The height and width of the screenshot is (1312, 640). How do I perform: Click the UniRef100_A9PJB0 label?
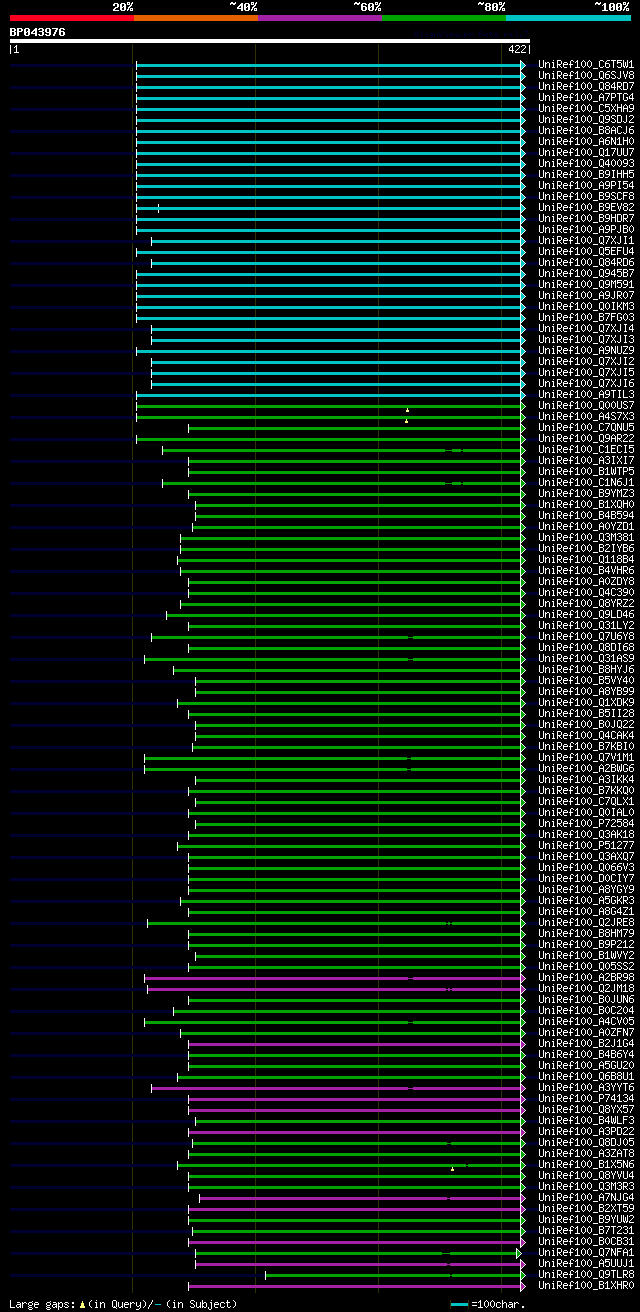[586, 229]
